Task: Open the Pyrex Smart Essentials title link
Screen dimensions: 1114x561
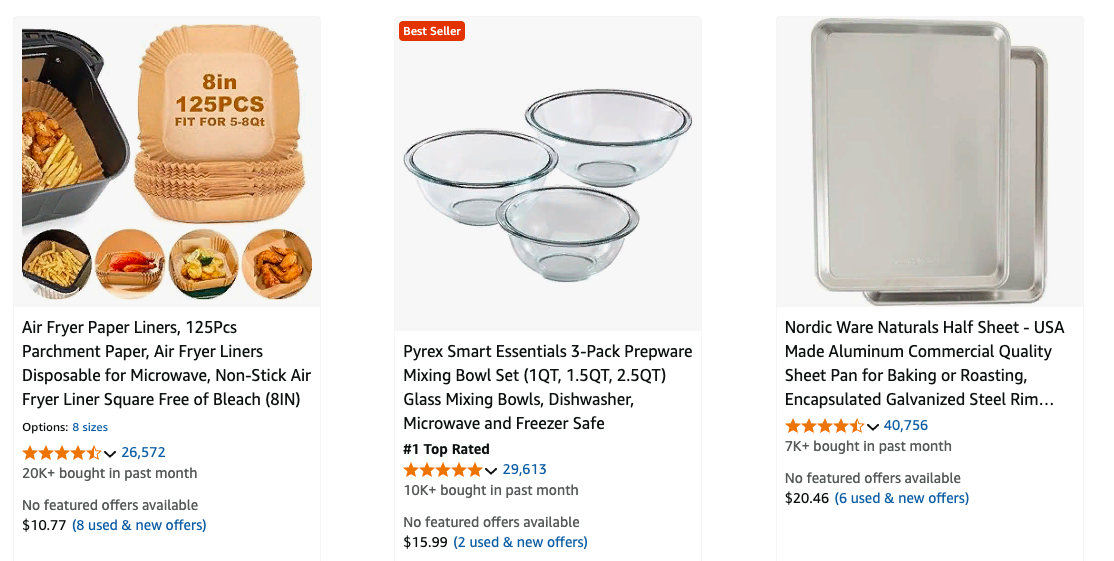Action: click(548, 387)
